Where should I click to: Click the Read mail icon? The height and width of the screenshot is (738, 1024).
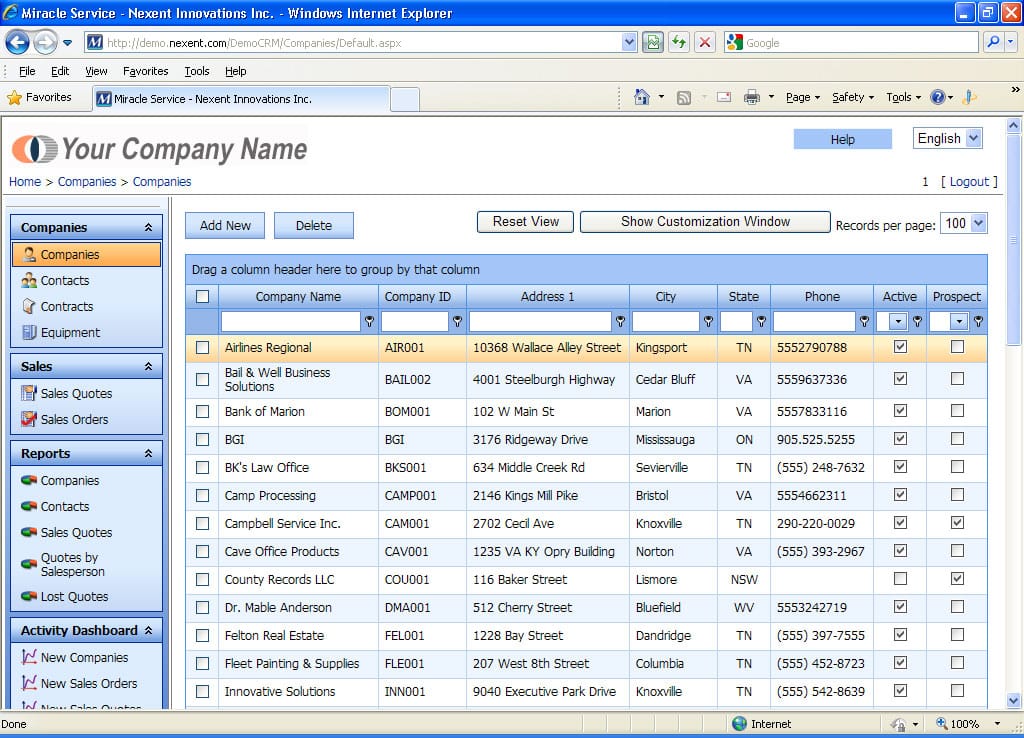[724, 97]
